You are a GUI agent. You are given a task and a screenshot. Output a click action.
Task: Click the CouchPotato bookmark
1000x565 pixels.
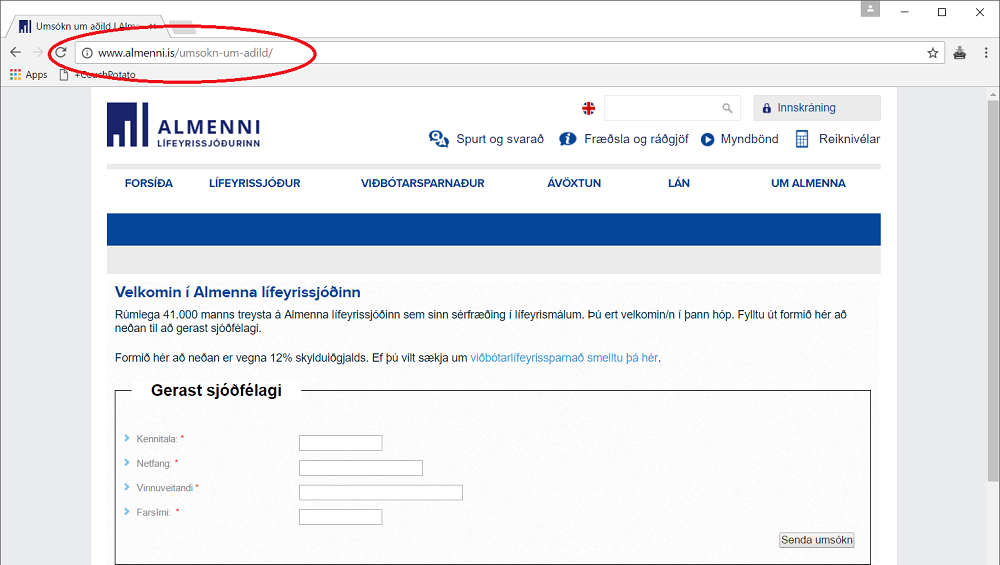point(98,75)
